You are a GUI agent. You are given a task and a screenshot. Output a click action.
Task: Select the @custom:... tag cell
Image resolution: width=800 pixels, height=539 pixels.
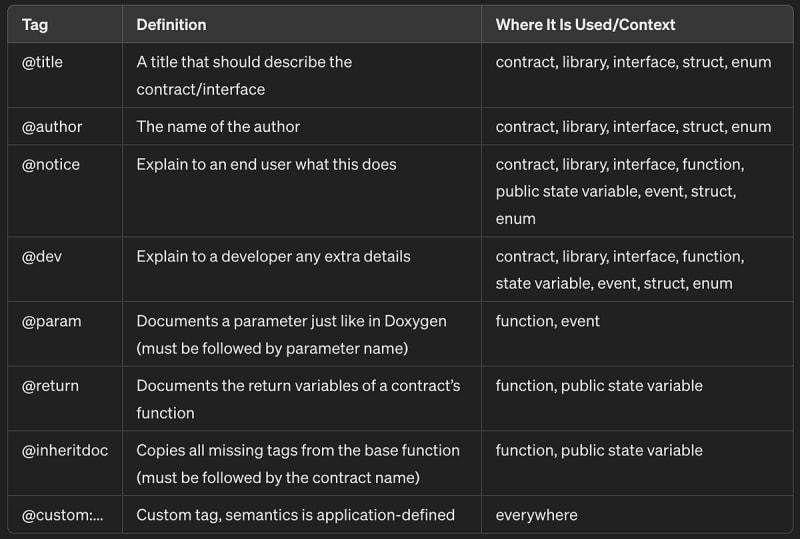coord(61,515)
